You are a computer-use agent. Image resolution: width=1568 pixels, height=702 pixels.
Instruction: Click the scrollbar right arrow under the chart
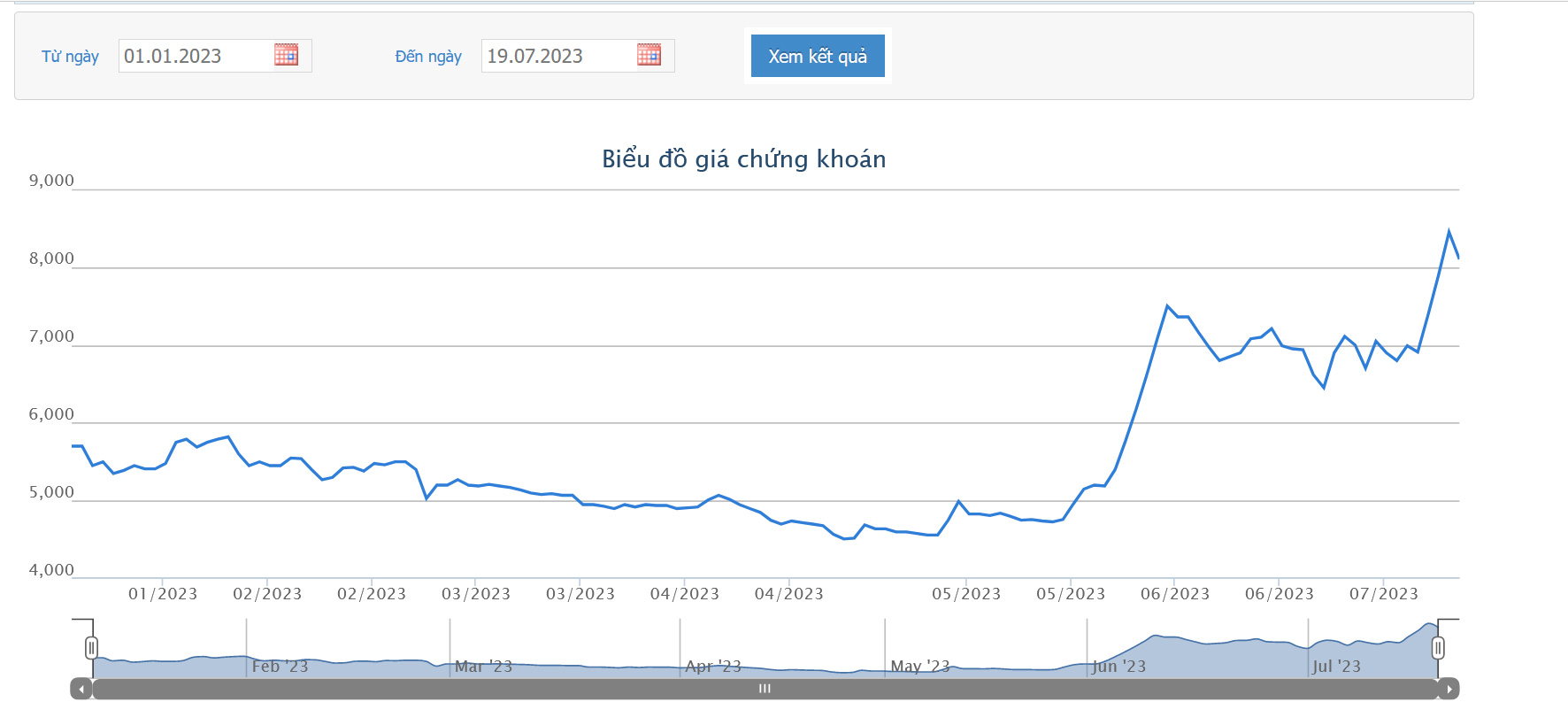(x=1449, y=689)
